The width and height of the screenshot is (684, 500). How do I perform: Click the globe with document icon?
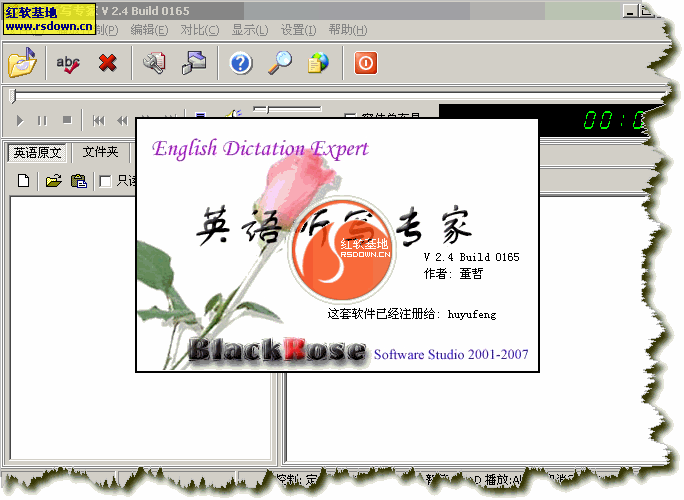tap(318, 64)
